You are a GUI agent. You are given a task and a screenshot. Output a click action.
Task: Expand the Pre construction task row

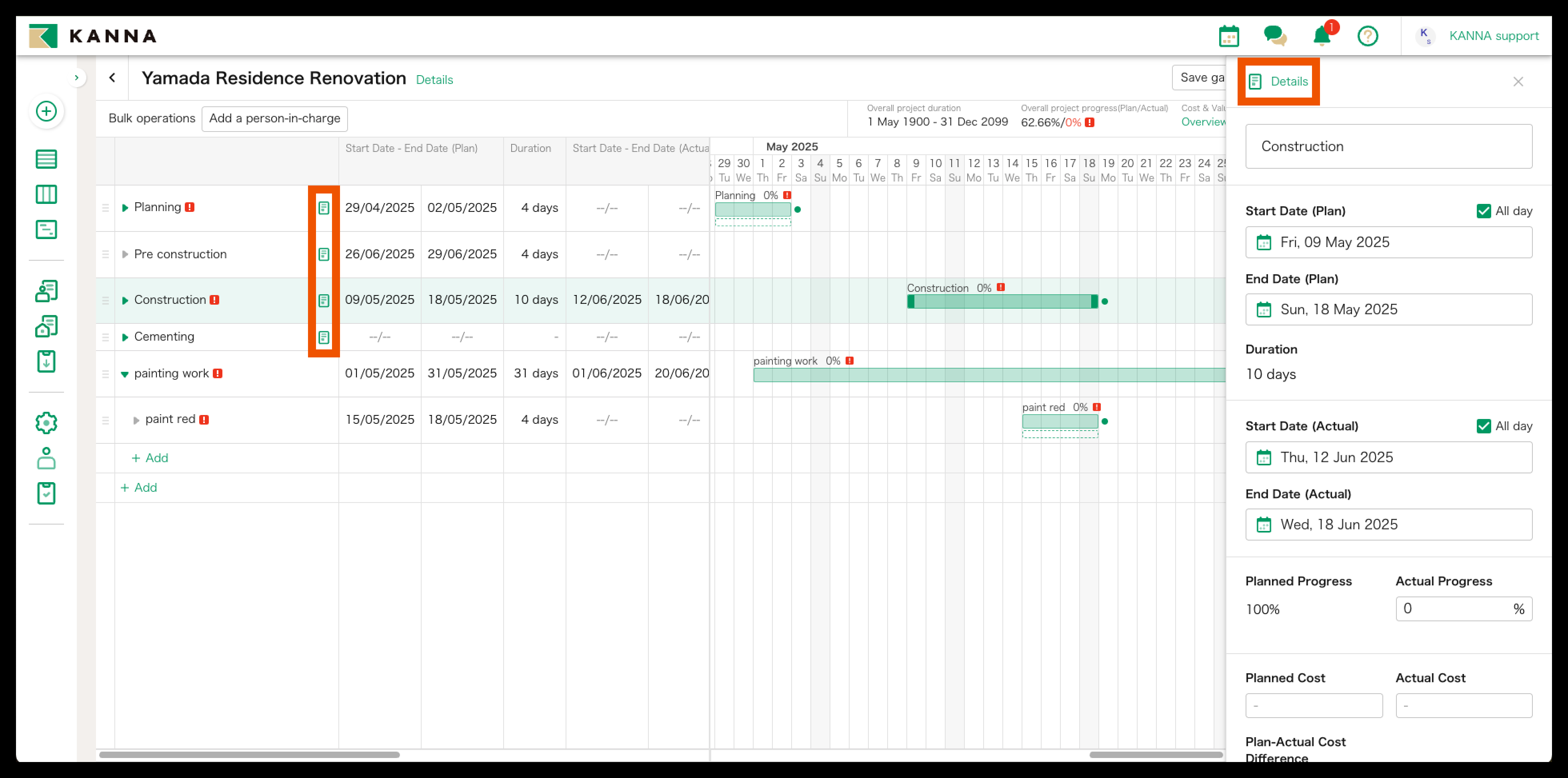click(x=125, y=253)
